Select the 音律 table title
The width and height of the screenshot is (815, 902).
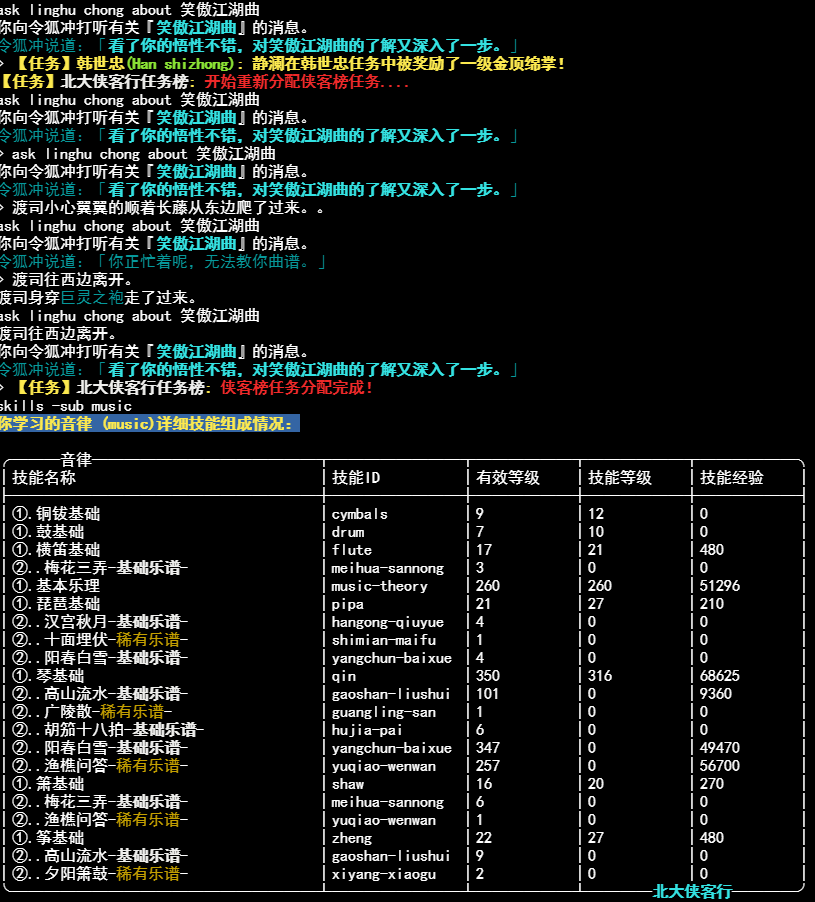pos(76,460)
